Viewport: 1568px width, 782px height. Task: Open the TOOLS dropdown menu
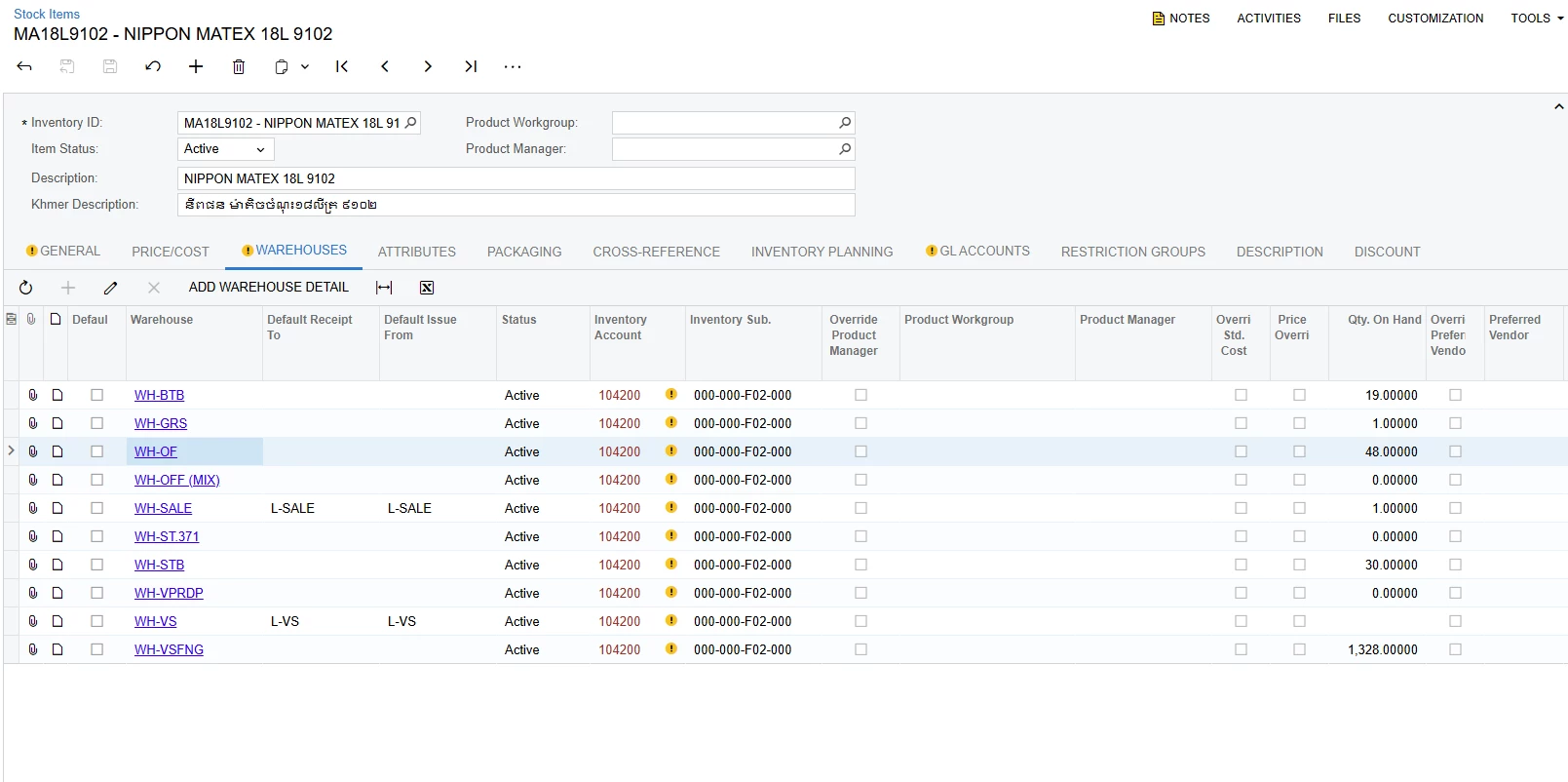tap(1537, 19)
